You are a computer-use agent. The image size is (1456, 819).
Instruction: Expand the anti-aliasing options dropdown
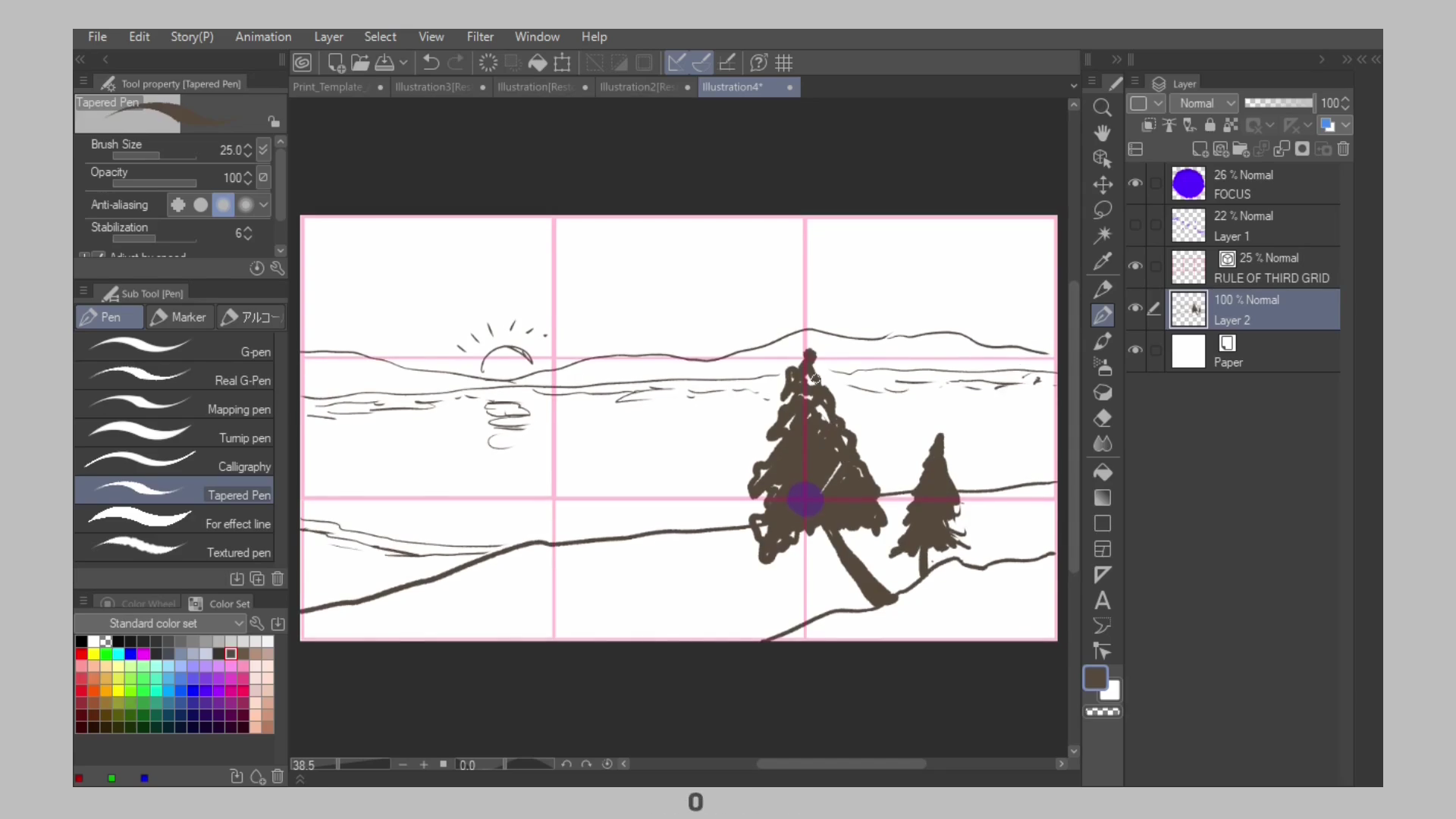pyautogui.click(x=263, y=204)
